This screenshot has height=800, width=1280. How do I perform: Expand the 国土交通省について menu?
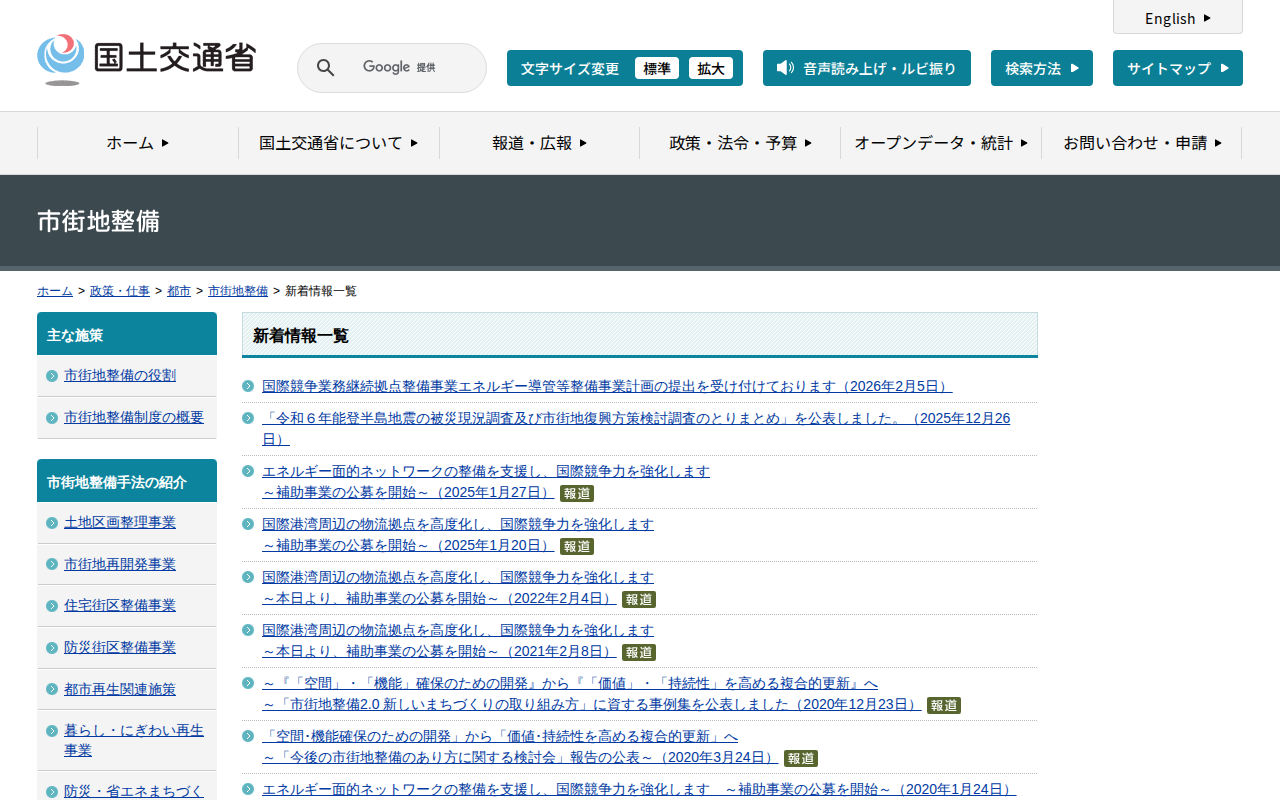(338, 143)
